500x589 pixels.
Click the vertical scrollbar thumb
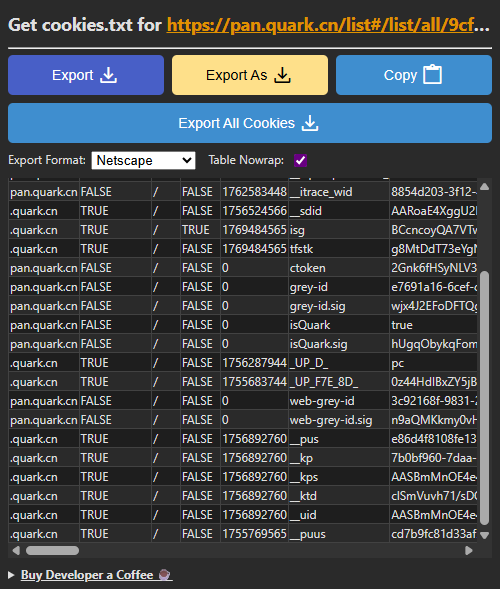[485, 397]
